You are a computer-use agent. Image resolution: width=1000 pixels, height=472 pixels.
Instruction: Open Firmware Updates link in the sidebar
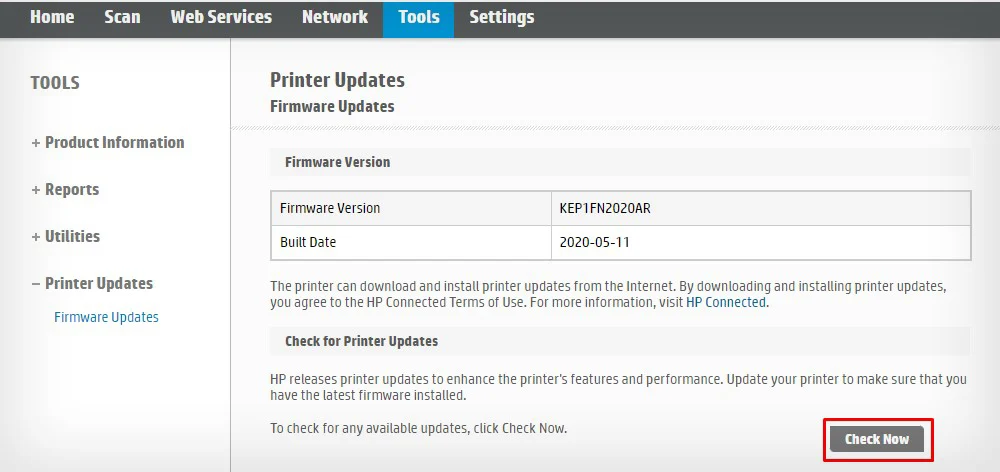click(106, 317)
